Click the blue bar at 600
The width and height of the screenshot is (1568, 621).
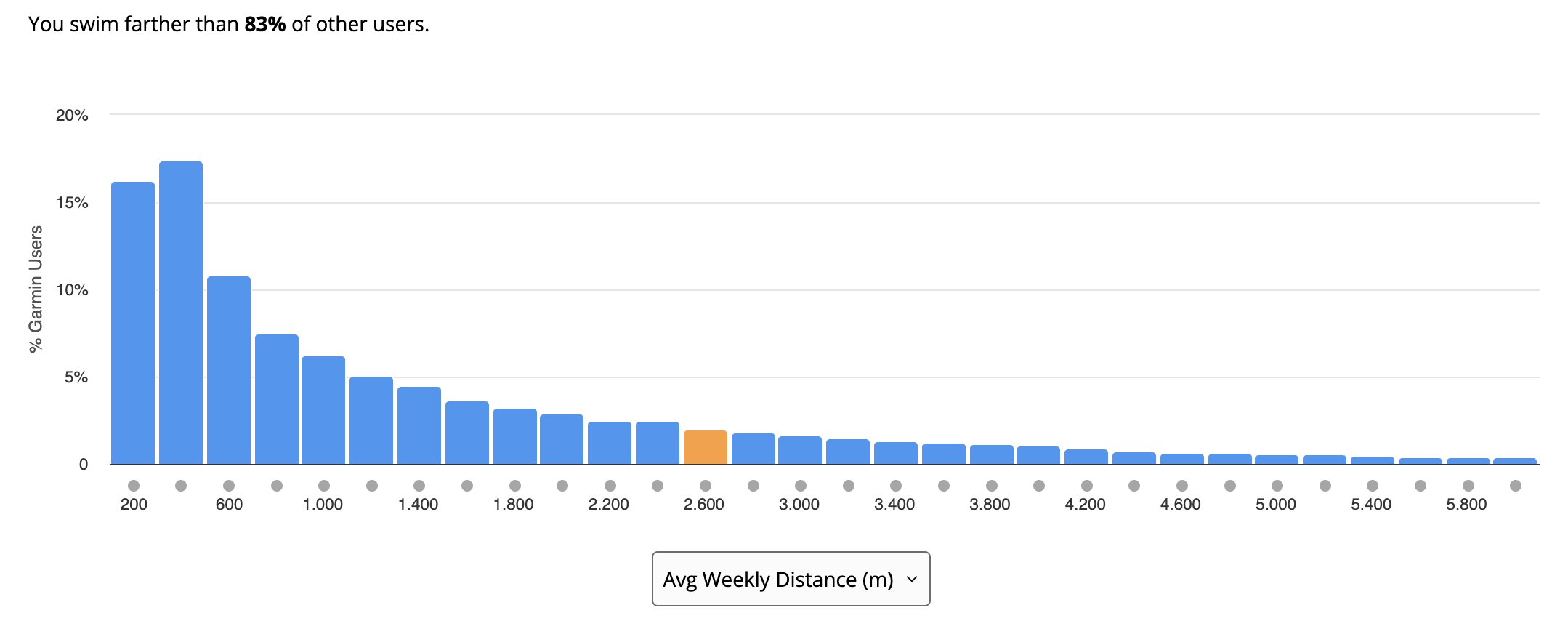tap(229, 370)
